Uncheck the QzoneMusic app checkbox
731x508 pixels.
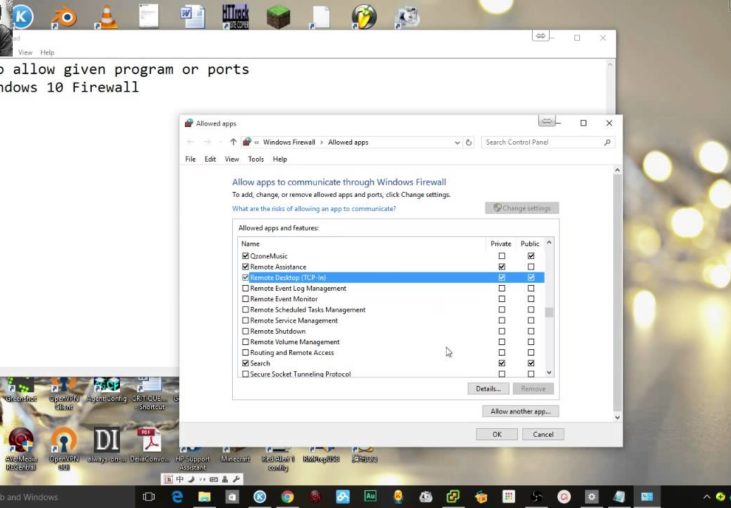(x=245, y=256)
